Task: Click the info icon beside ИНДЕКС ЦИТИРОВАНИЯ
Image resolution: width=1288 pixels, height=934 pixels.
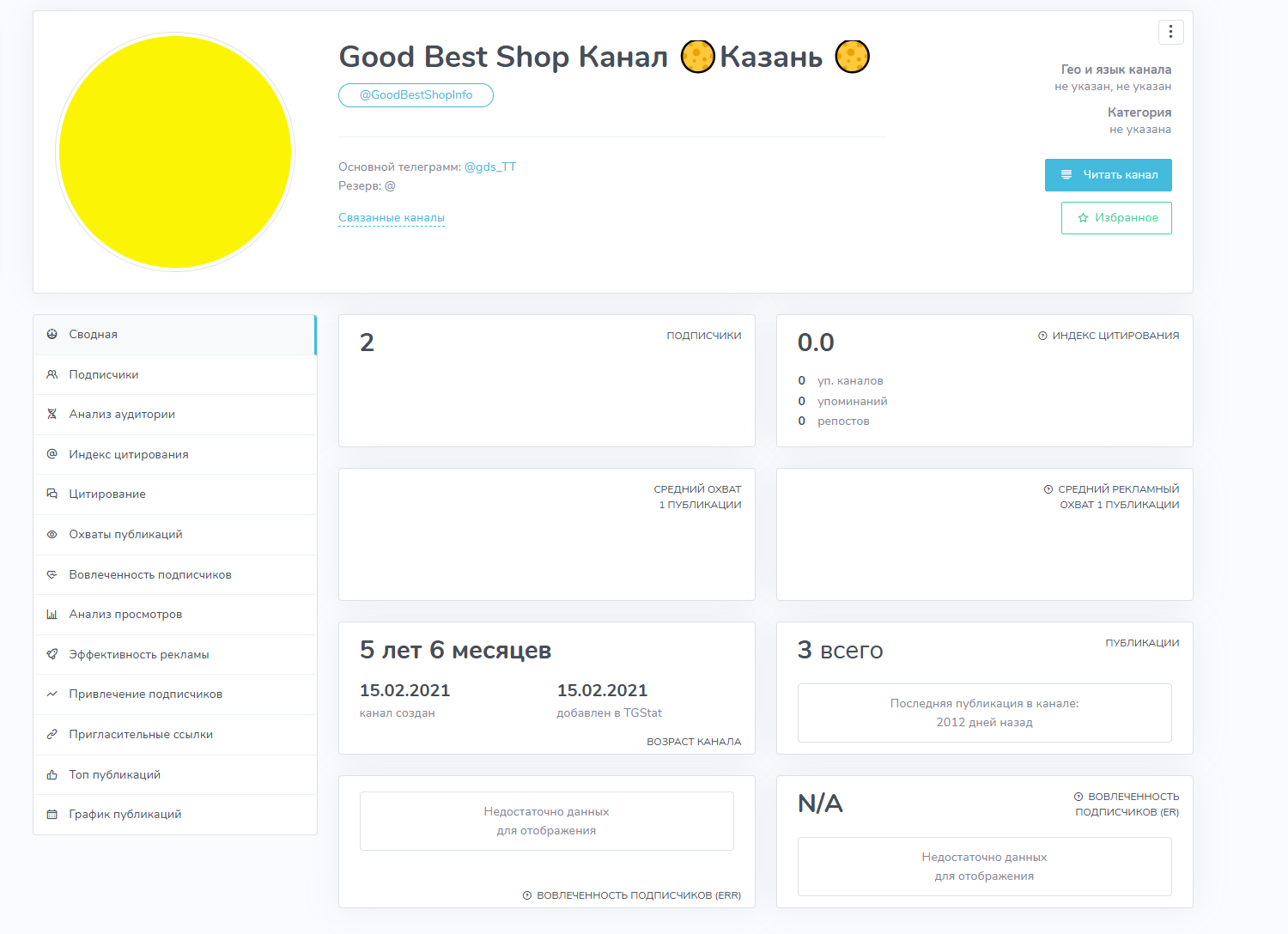Action: point(1042,336)
